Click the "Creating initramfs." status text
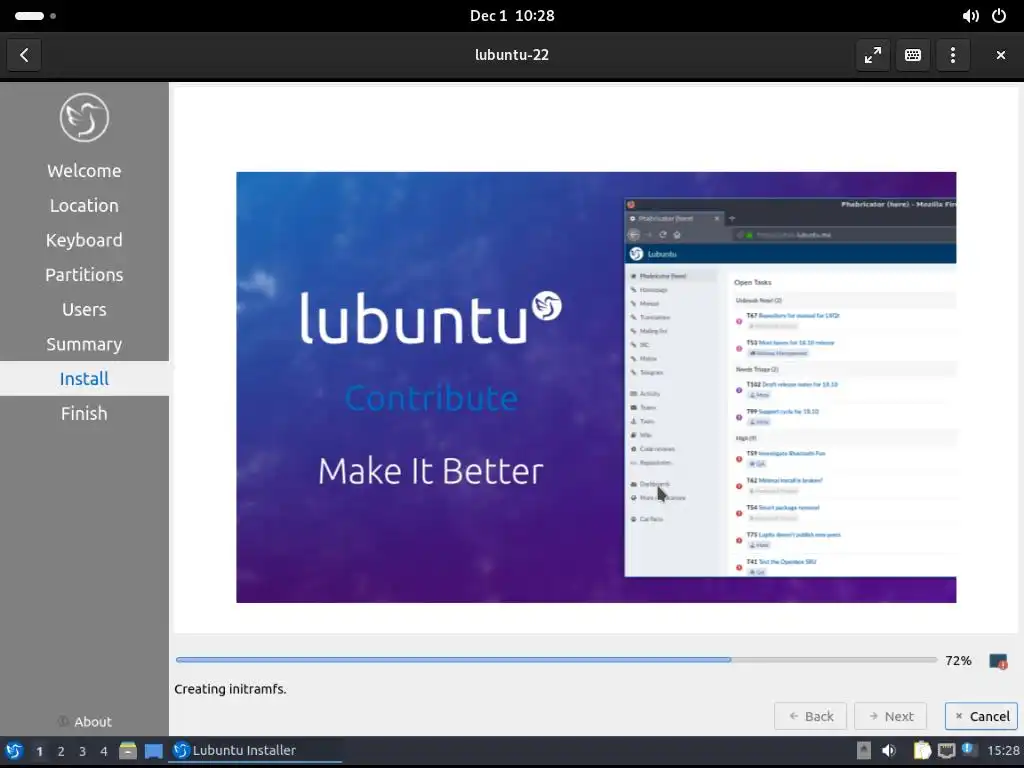The width and height of the screenshot is (1024, 768). point(230,689)
